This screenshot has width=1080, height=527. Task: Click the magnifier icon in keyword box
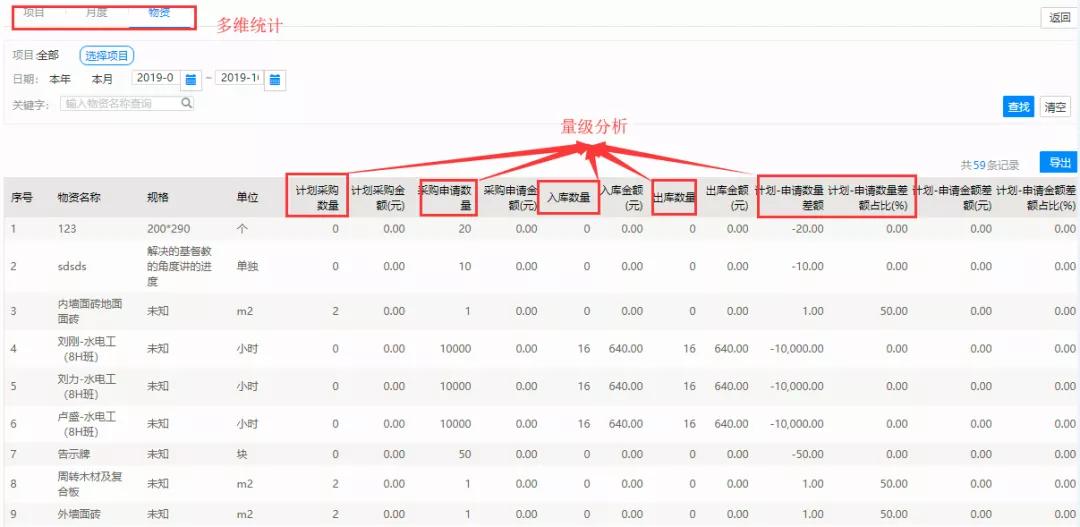(x=186, y=103)
